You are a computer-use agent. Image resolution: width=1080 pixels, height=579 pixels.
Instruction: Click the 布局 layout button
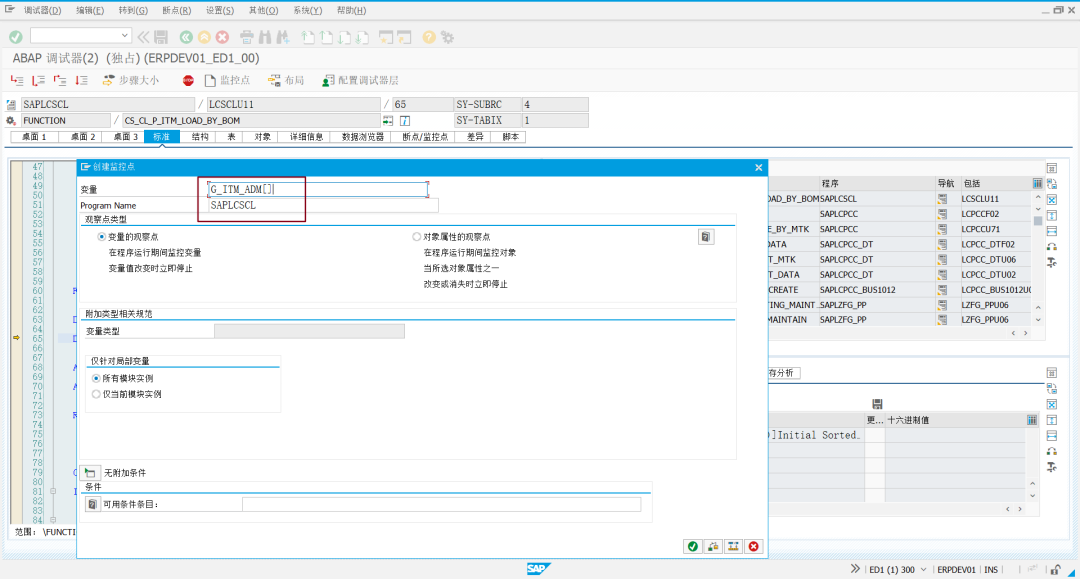tap(286, 81)
